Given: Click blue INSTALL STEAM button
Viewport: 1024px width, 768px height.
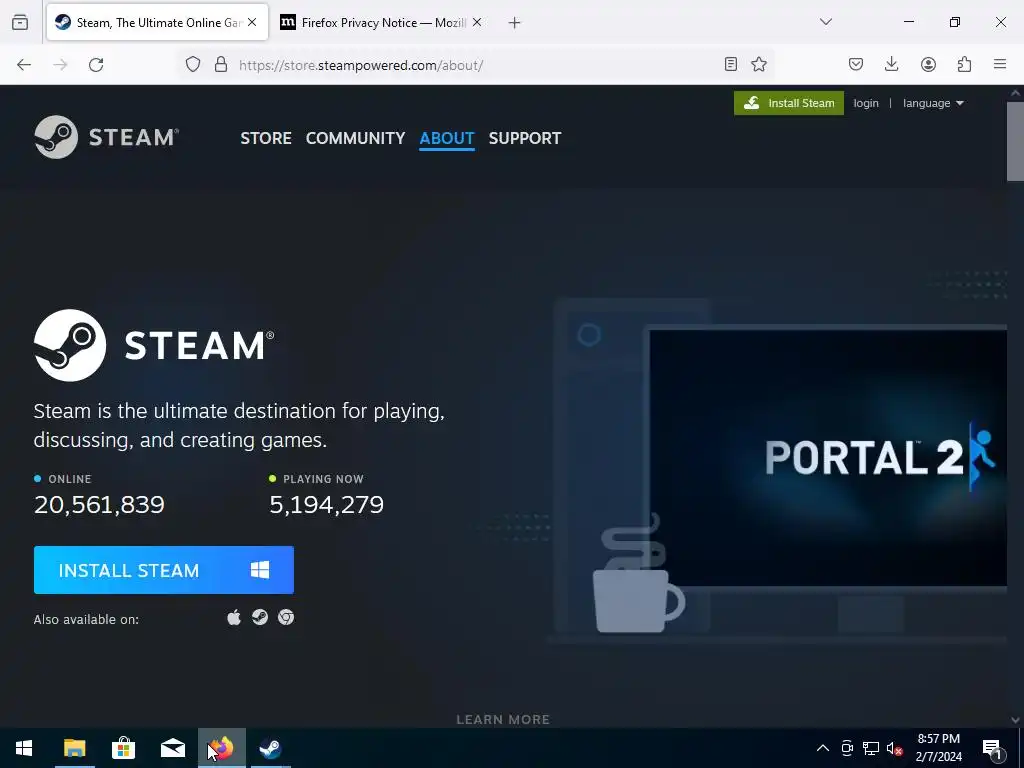Looking at the screenshot, I should click(164, 570).
